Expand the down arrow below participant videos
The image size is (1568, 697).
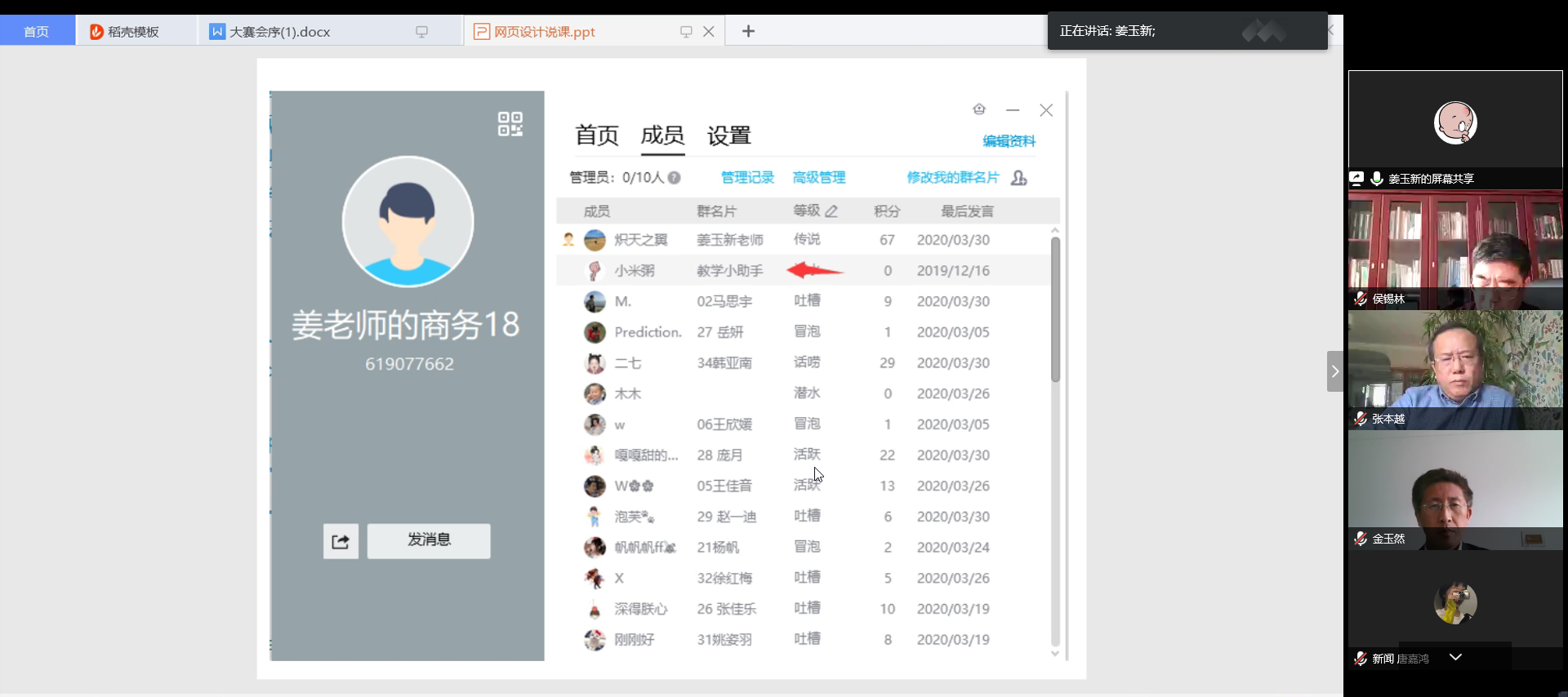pos(1455,657)
